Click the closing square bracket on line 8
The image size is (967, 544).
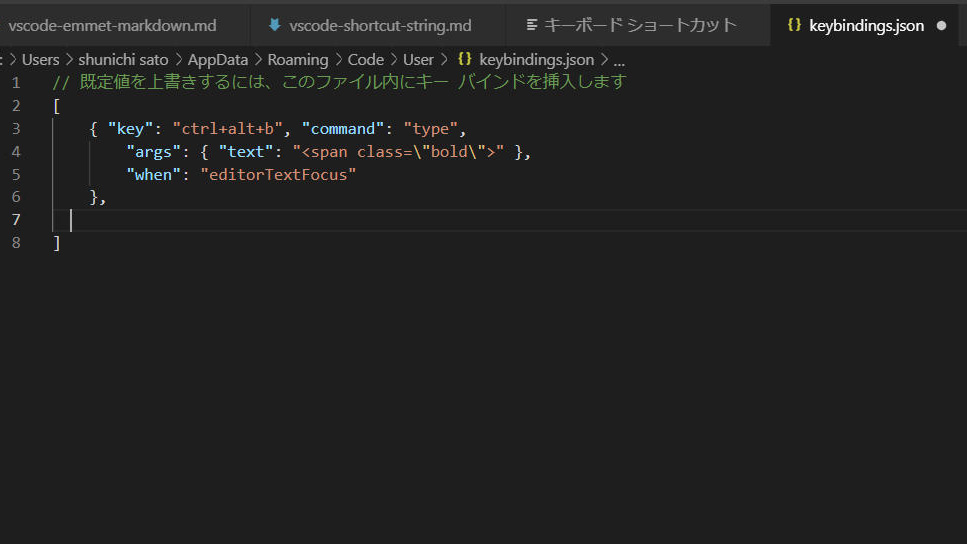pyautogui.click(x=57, y=243)
